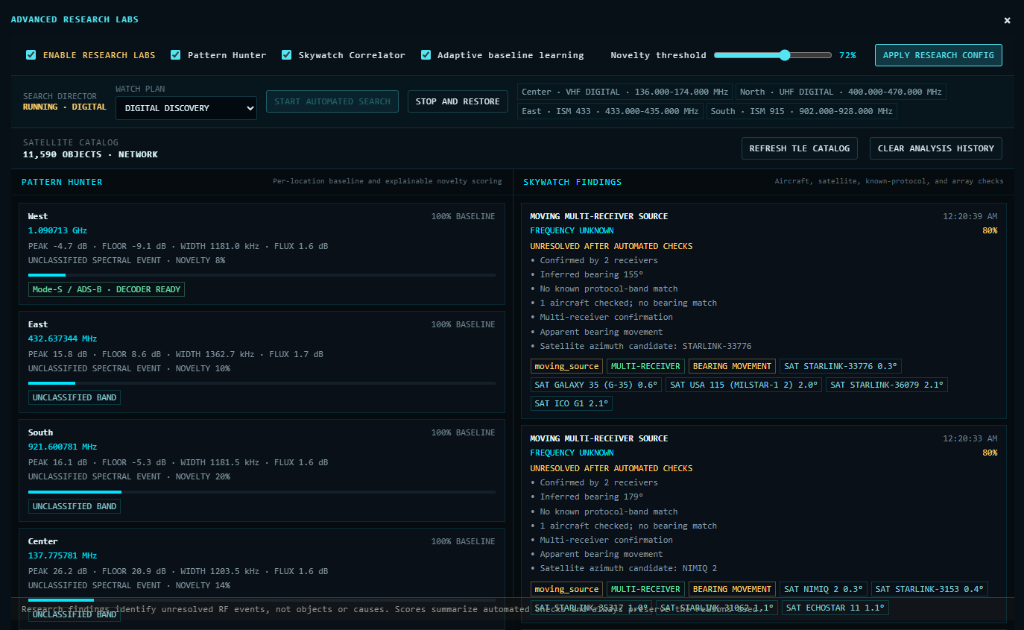Click the 72% novelty threshold value

pyautogui.click(x=848, y=55)
